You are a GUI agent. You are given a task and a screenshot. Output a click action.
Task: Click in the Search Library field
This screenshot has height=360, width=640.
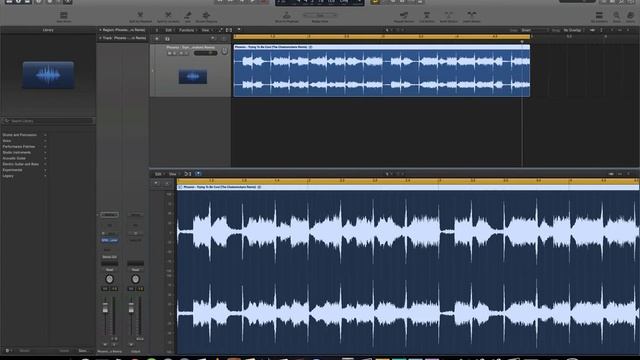[x=48, y=121]
